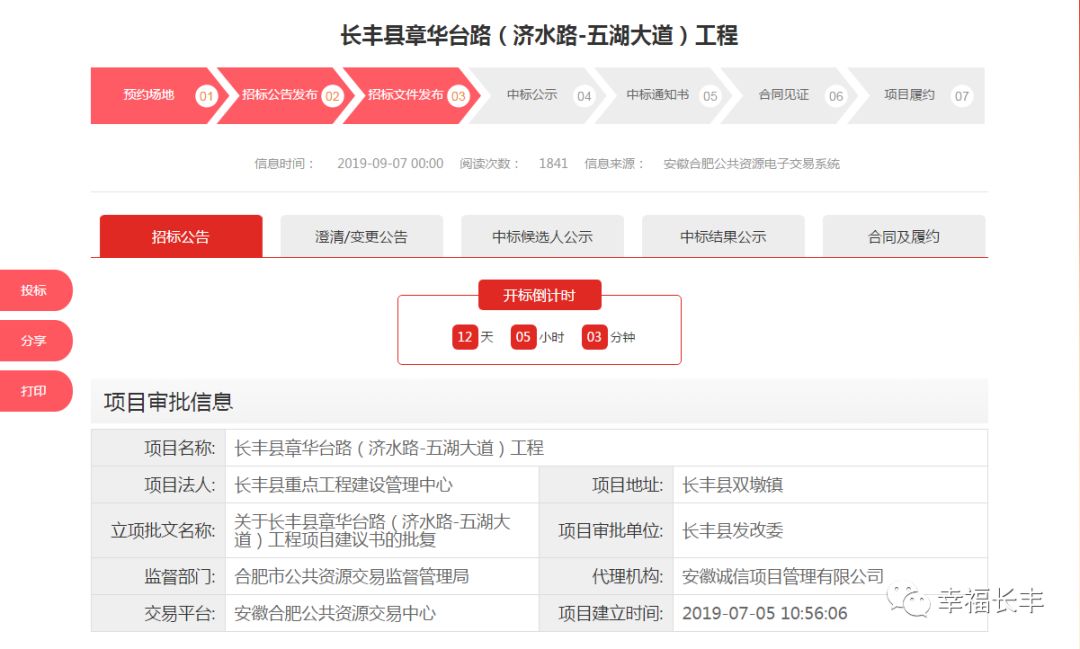Click the 项目审批信息 section heading
The width and height of the screenshot is (1080, 649).
(x=169, y=402)
